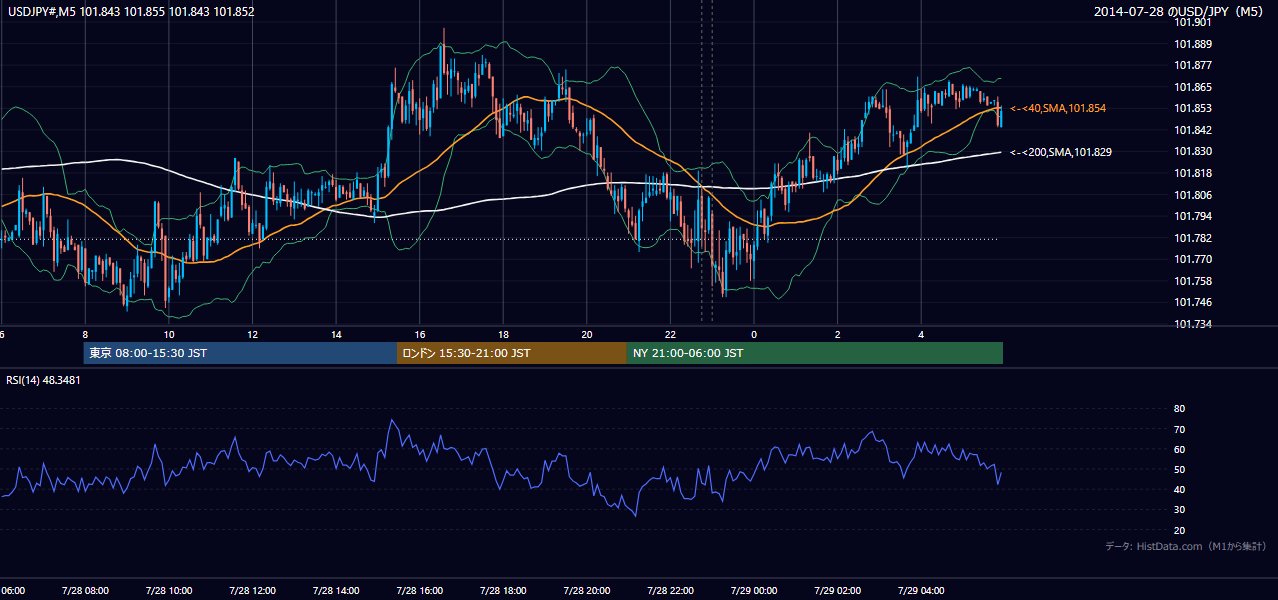1278x600 pixels.
Task: Click price axis value 101.746
Action: pyautogui.click(x=1193, y=302)
